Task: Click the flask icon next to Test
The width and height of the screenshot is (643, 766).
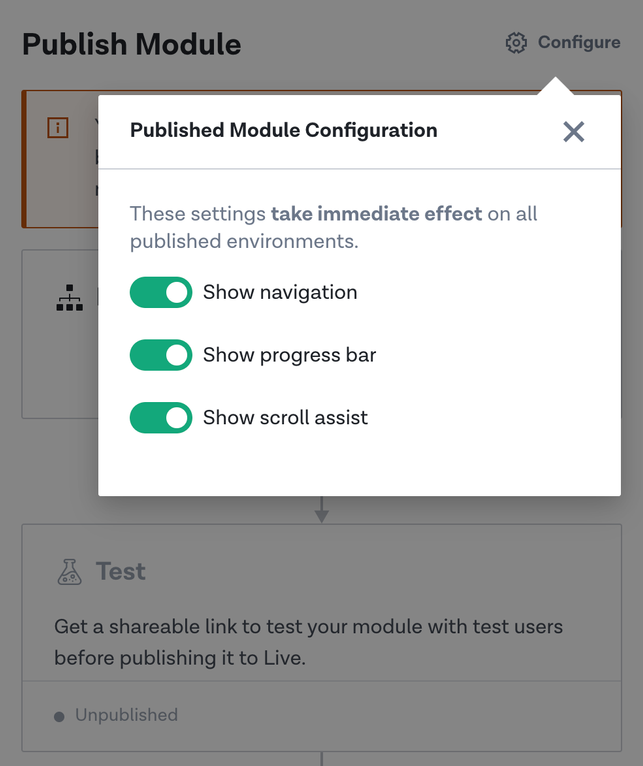Action: click(69, 572)
